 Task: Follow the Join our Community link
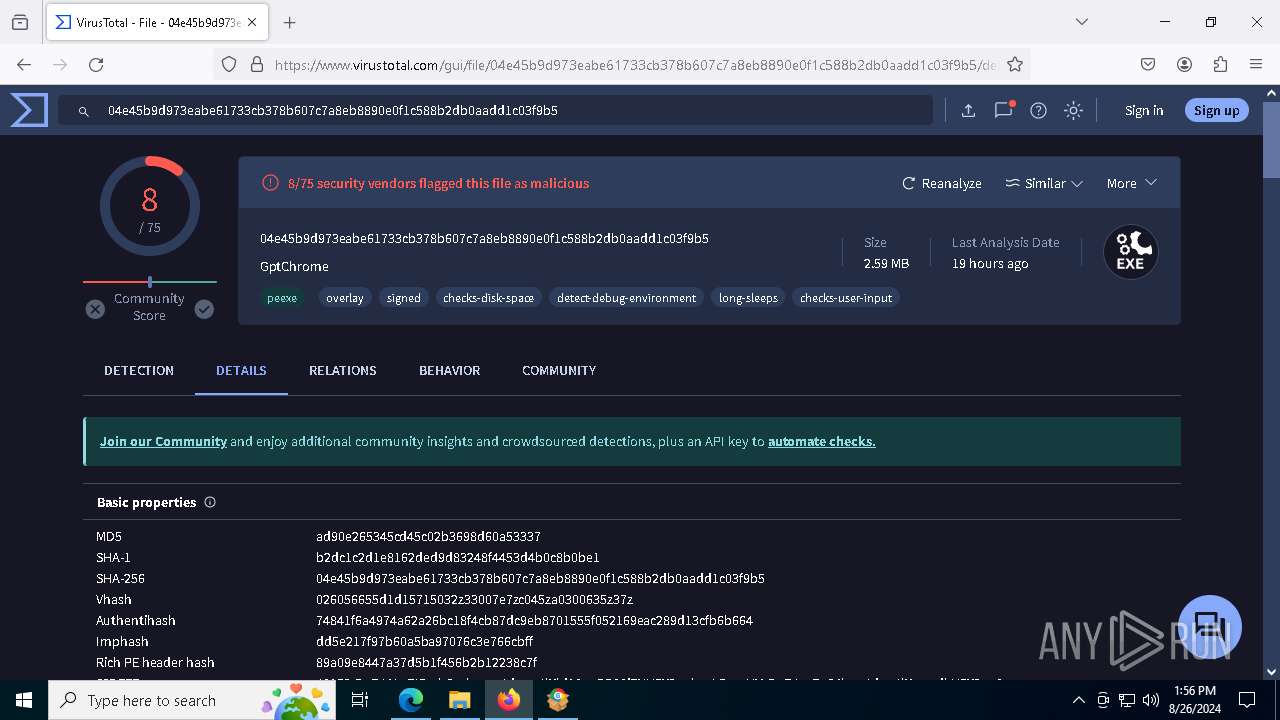[x=163, y=441]
